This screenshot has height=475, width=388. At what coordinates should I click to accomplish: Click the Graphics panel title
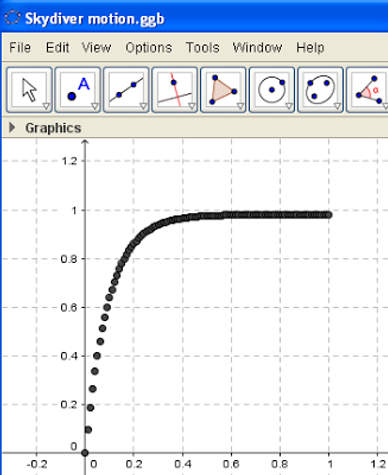pyautogui.click(x=53, y=128)
